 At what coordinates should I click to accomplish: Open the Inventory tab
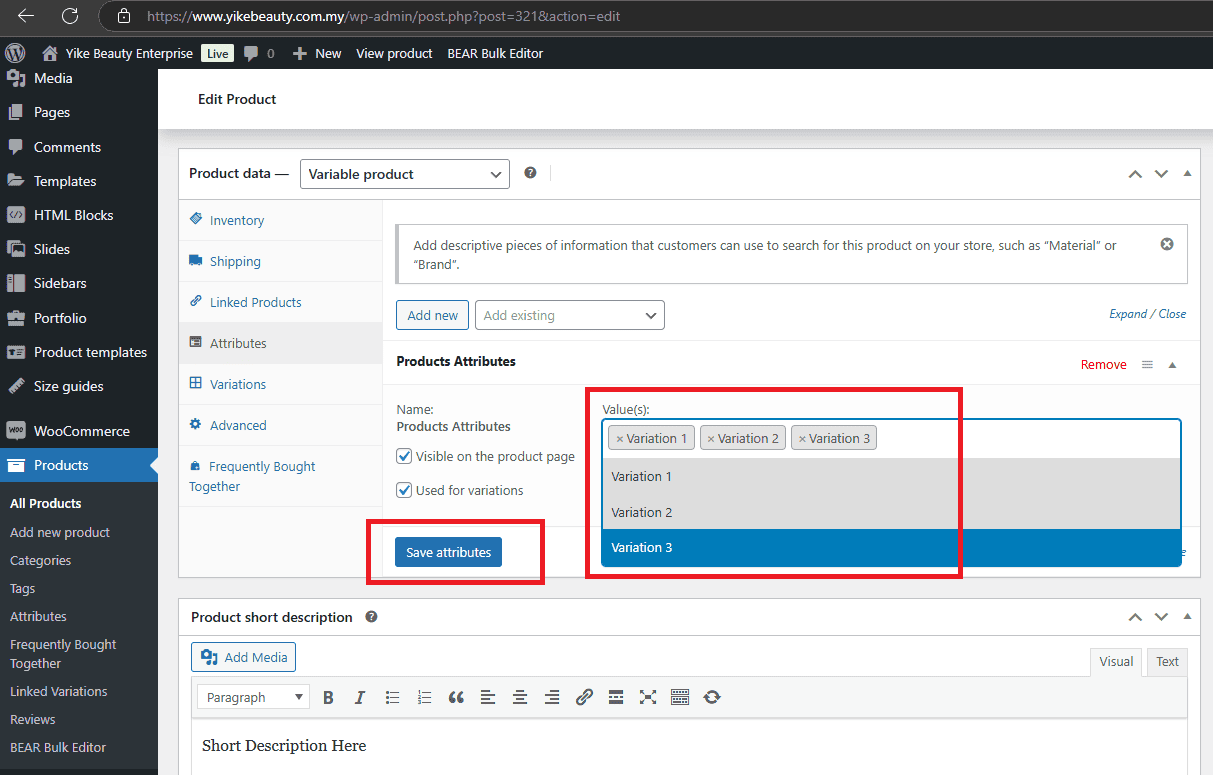281,220
